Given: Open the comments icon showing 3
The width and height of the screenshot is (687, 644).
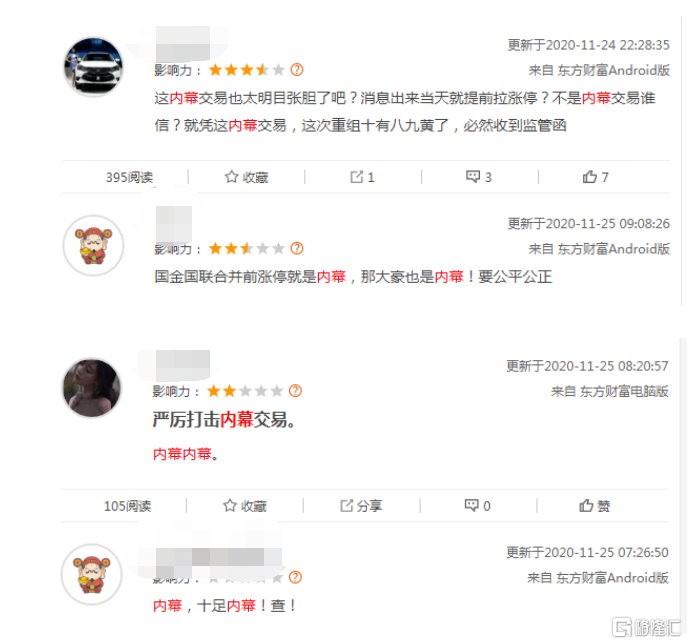Looking at the screenshot, I should coord(473,177).
